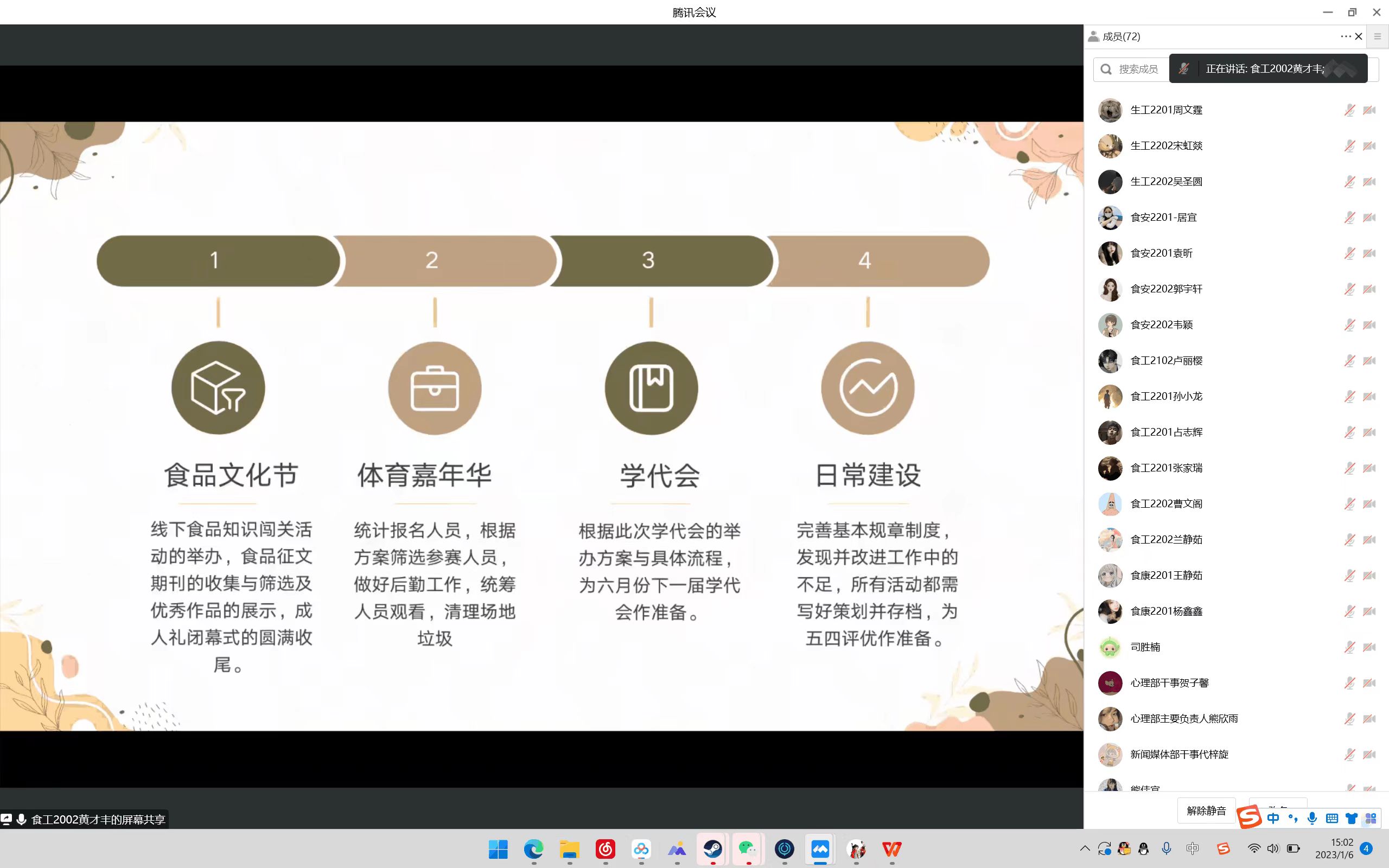The width and height of the screenshot is (1389, 868).
Task: Click the 搜索成员 search field
Action: pos(1137,69)
